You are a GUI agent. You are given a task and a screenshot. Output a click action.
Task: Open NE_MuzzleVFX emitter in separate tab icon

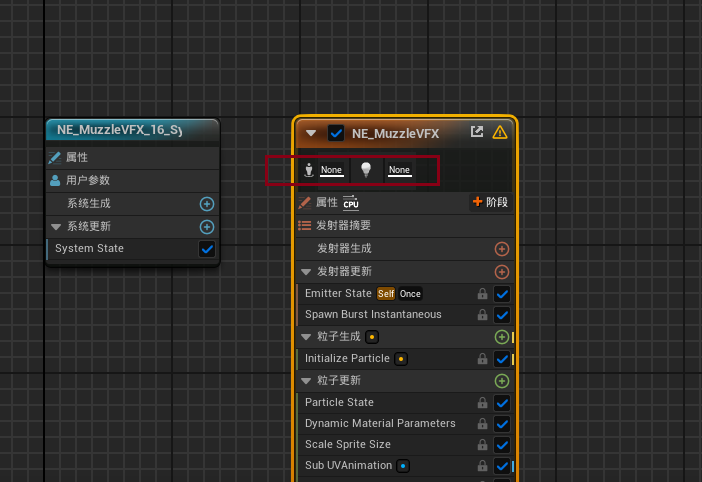(x=477, y=132)
